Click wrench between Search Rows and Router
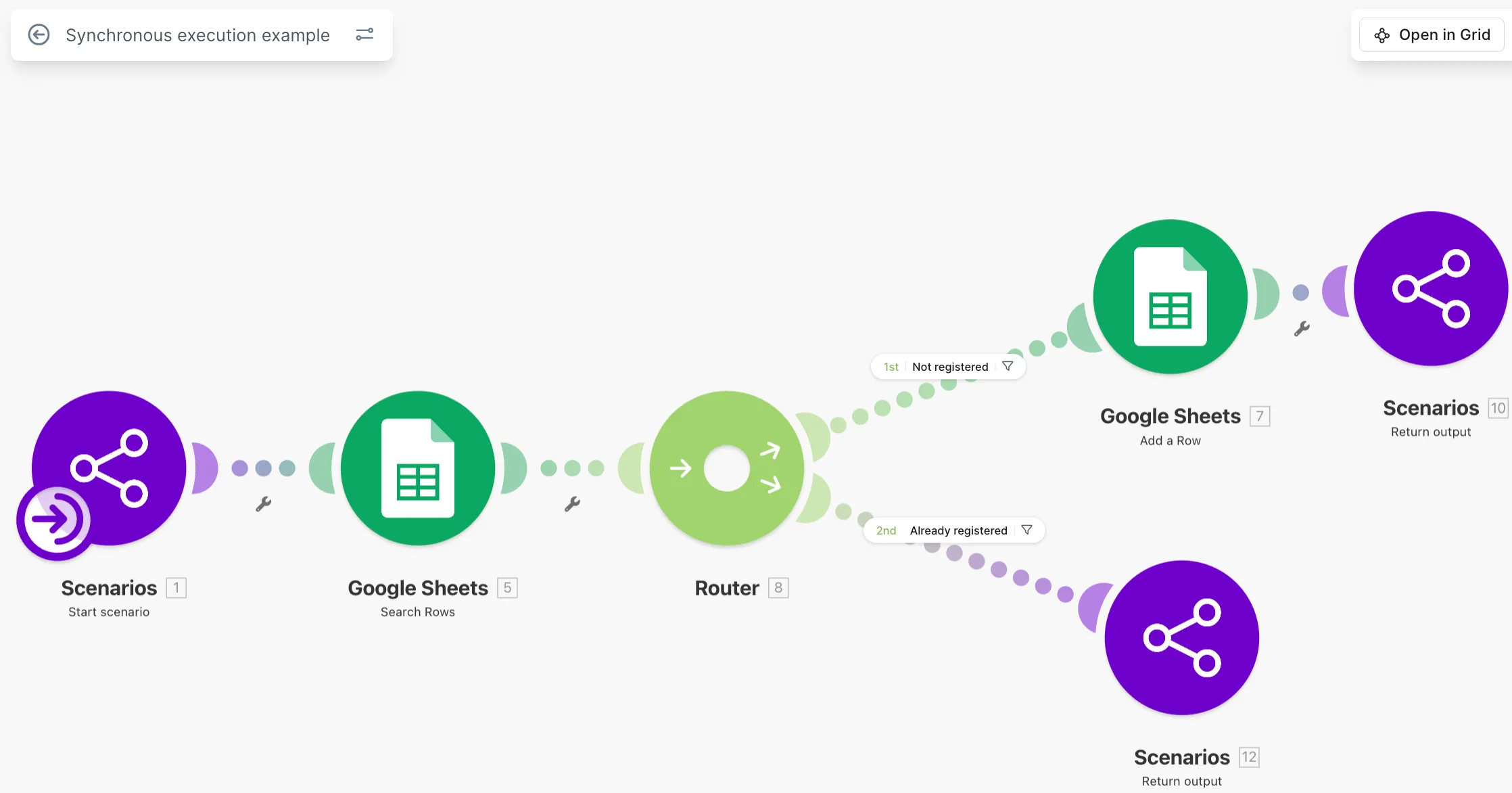 [x=573, y=504]
